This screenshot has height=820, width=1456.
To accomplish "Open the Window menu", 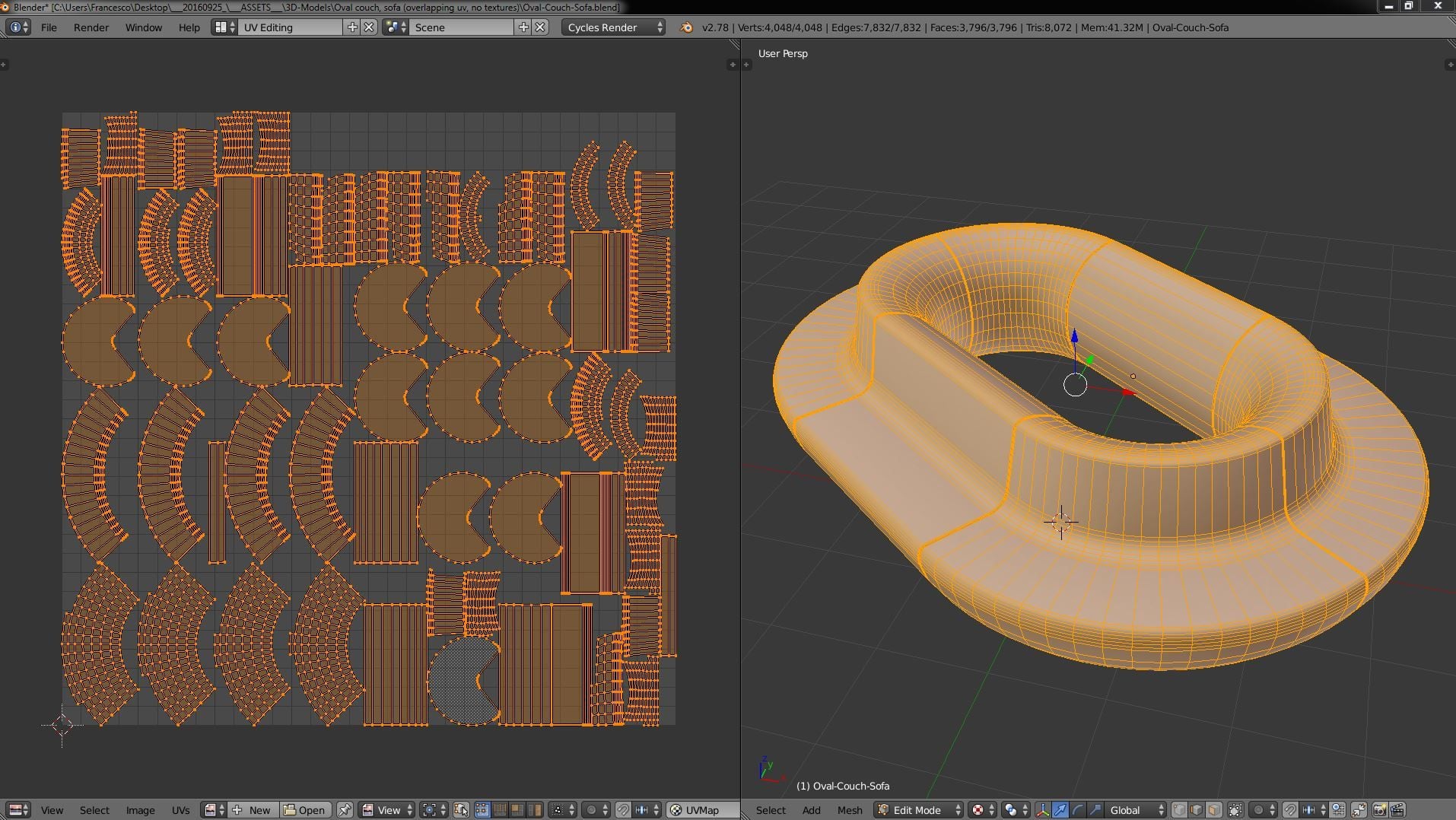I will (144, 27).
